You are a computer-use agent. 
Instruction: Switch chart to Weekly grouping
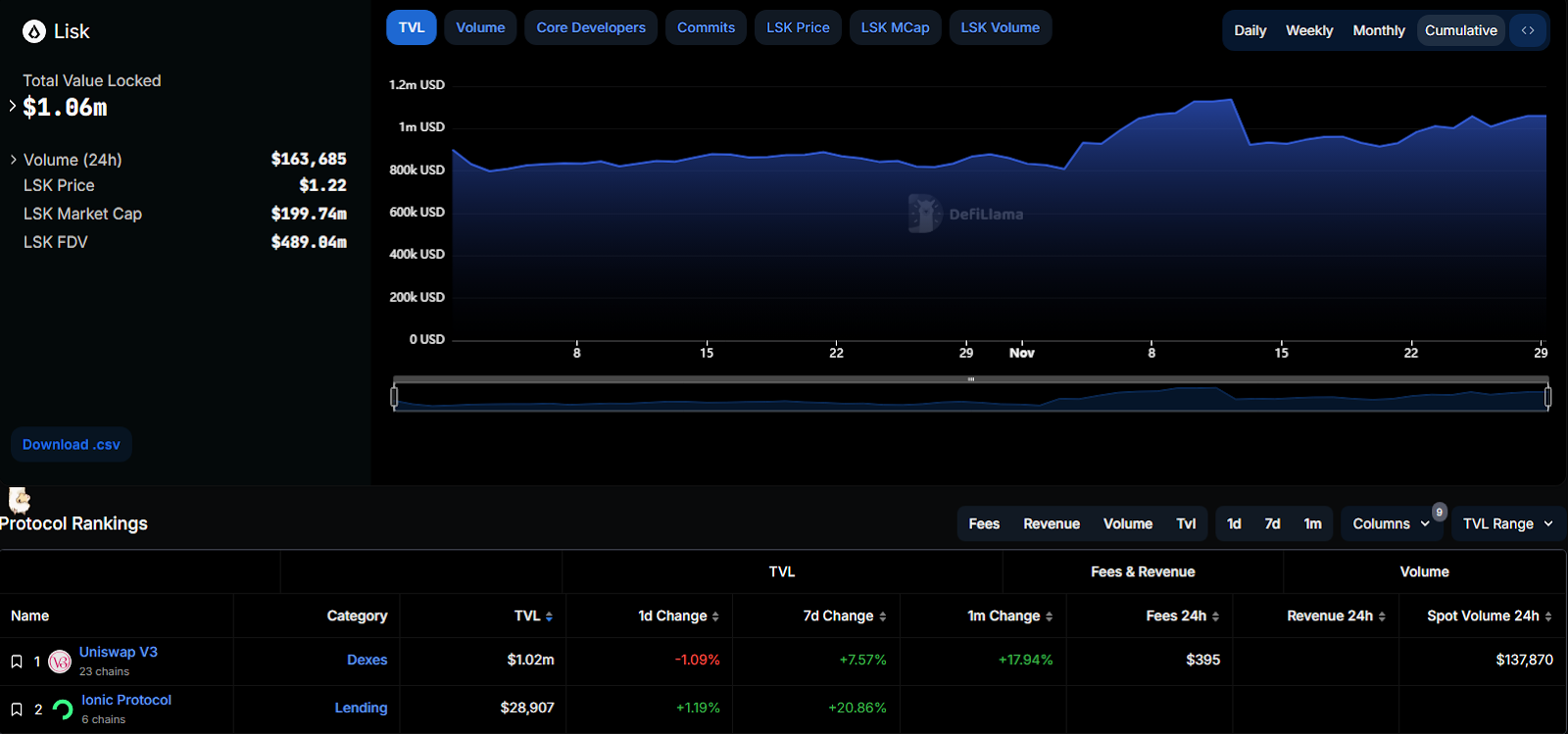click(1309, 30)
